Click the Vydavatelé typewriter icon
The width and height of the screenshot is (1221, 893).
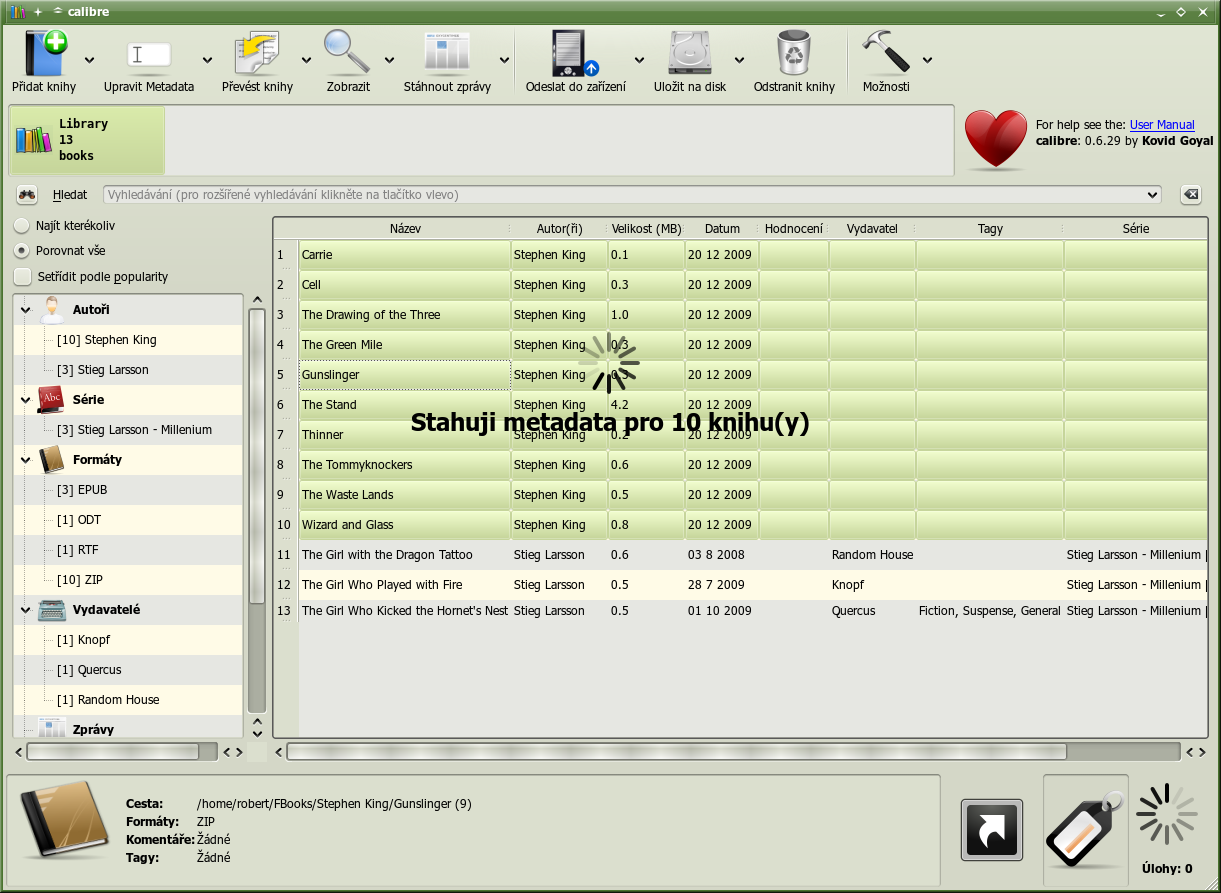coord(52,610)
